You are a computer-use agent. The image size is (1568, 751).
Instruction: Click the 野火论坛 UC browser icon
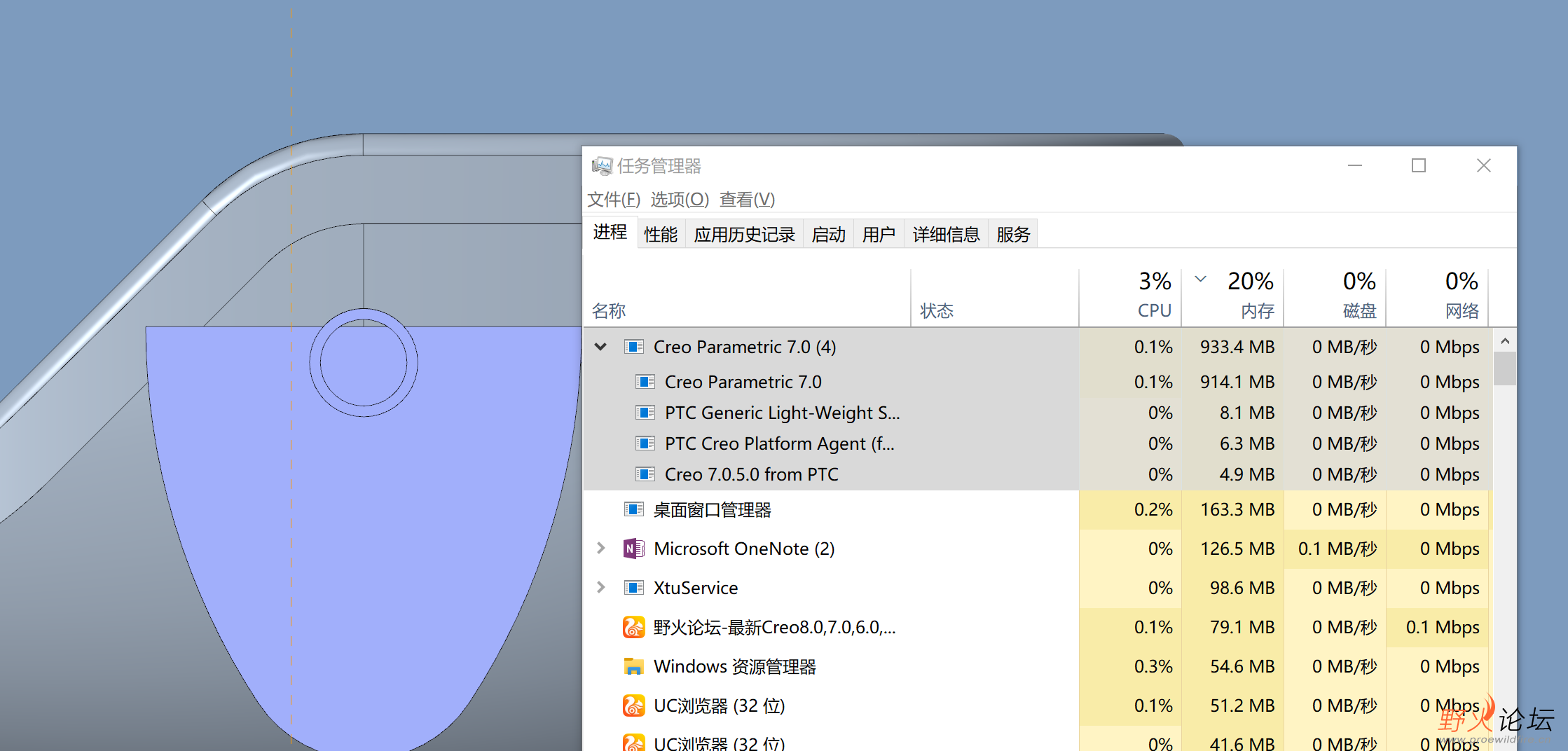(634, 627)
